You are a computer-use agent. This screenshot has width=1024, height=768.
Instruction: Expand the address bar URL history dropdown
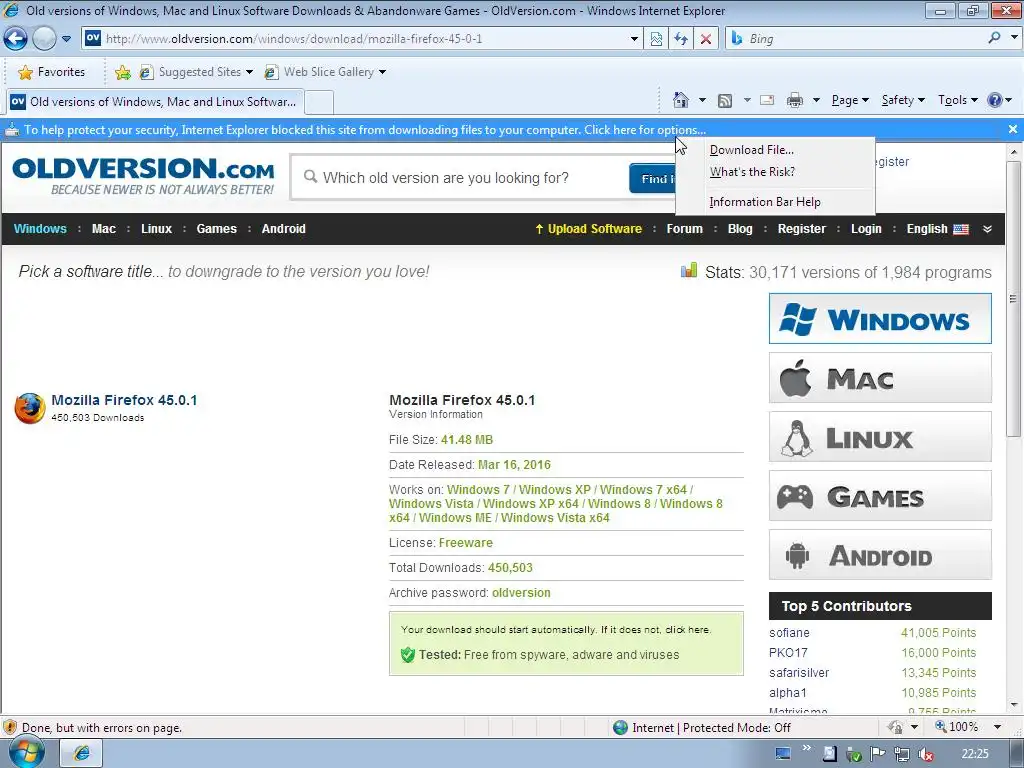(x=633, y=39)
